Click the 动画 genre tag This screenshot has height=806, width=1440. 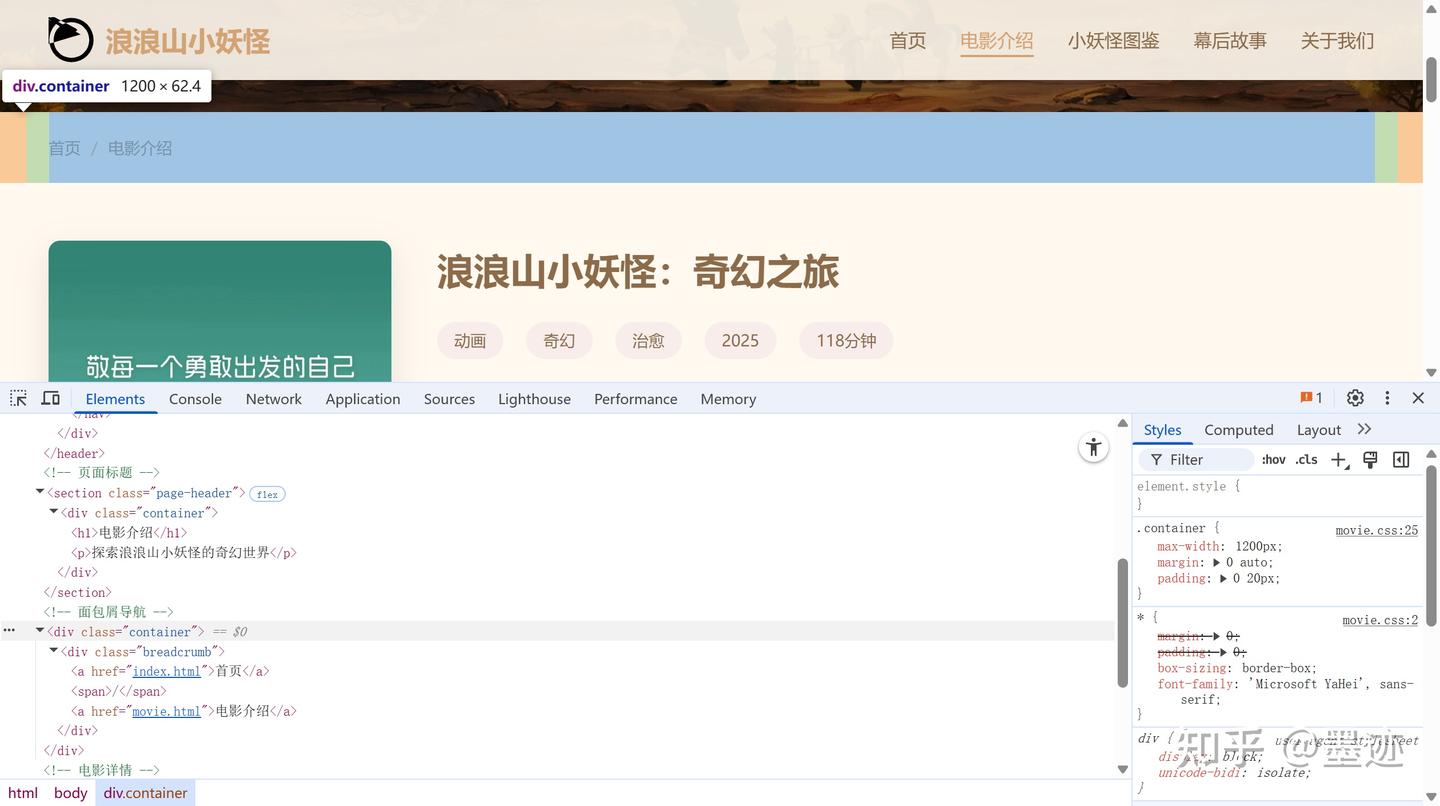(x=470, y=341)
